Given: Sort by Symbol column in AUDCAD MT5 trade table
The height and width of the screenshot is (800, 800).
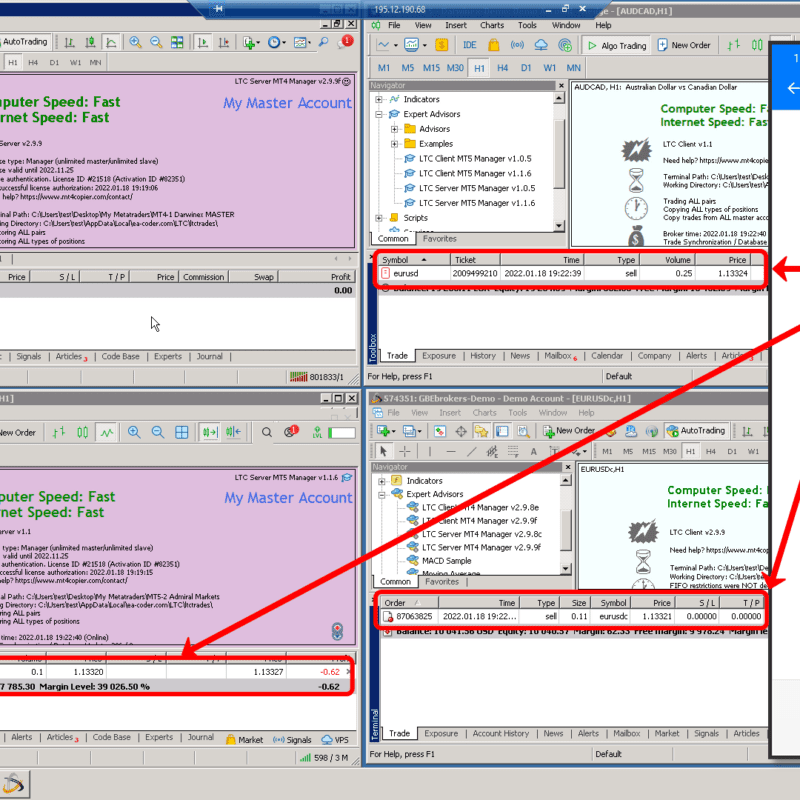Looking at the screenshot, I should tap(414, 260).
